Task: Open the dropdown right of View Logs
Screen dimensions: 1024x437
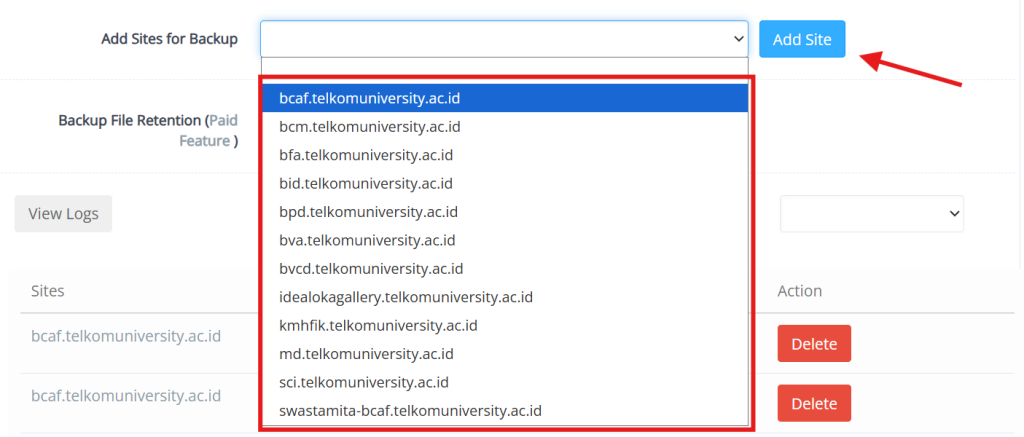Action: pyautogui.click(x=871, y=213)
